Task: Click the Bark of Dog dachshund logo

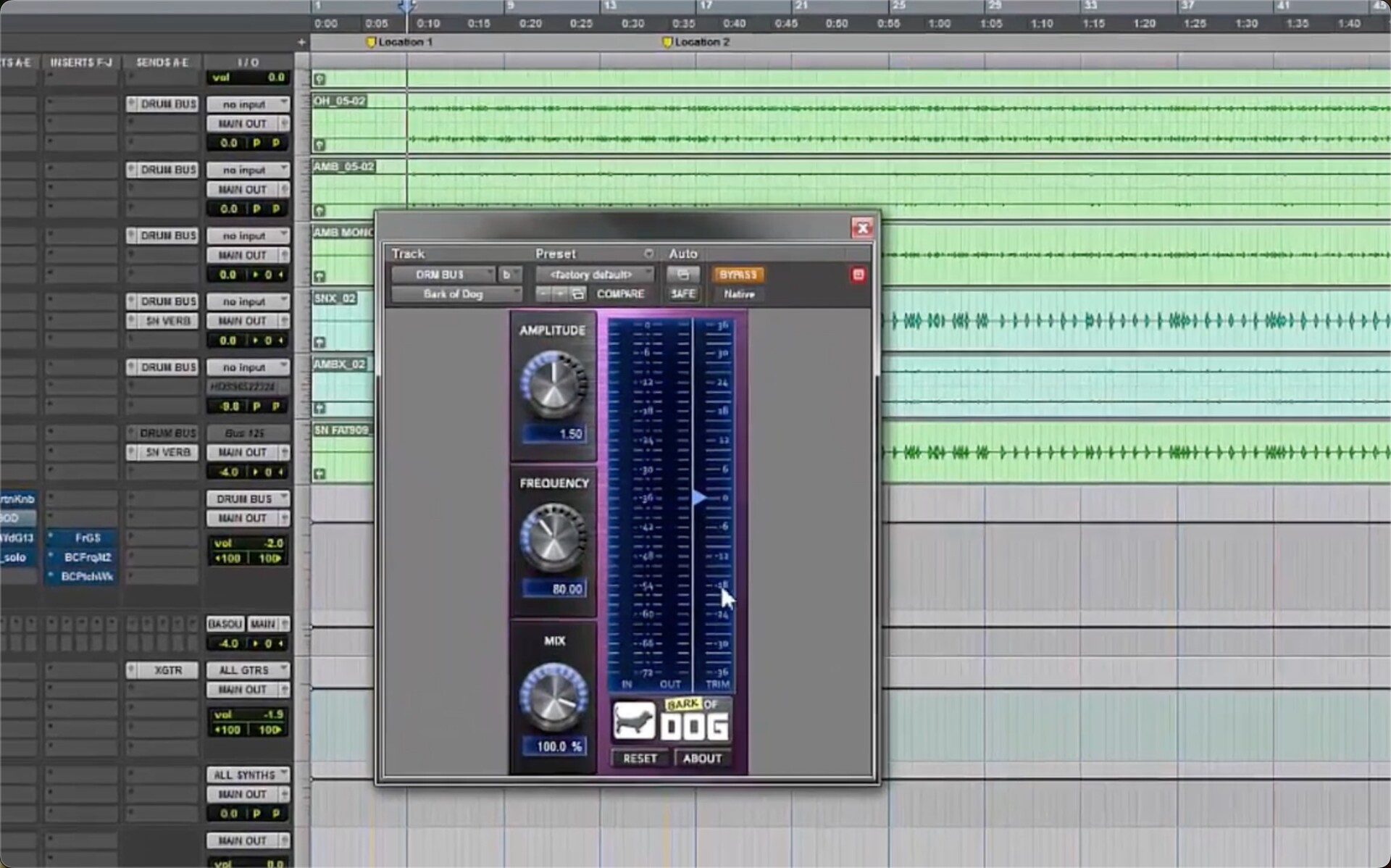Action: (634, 721)
